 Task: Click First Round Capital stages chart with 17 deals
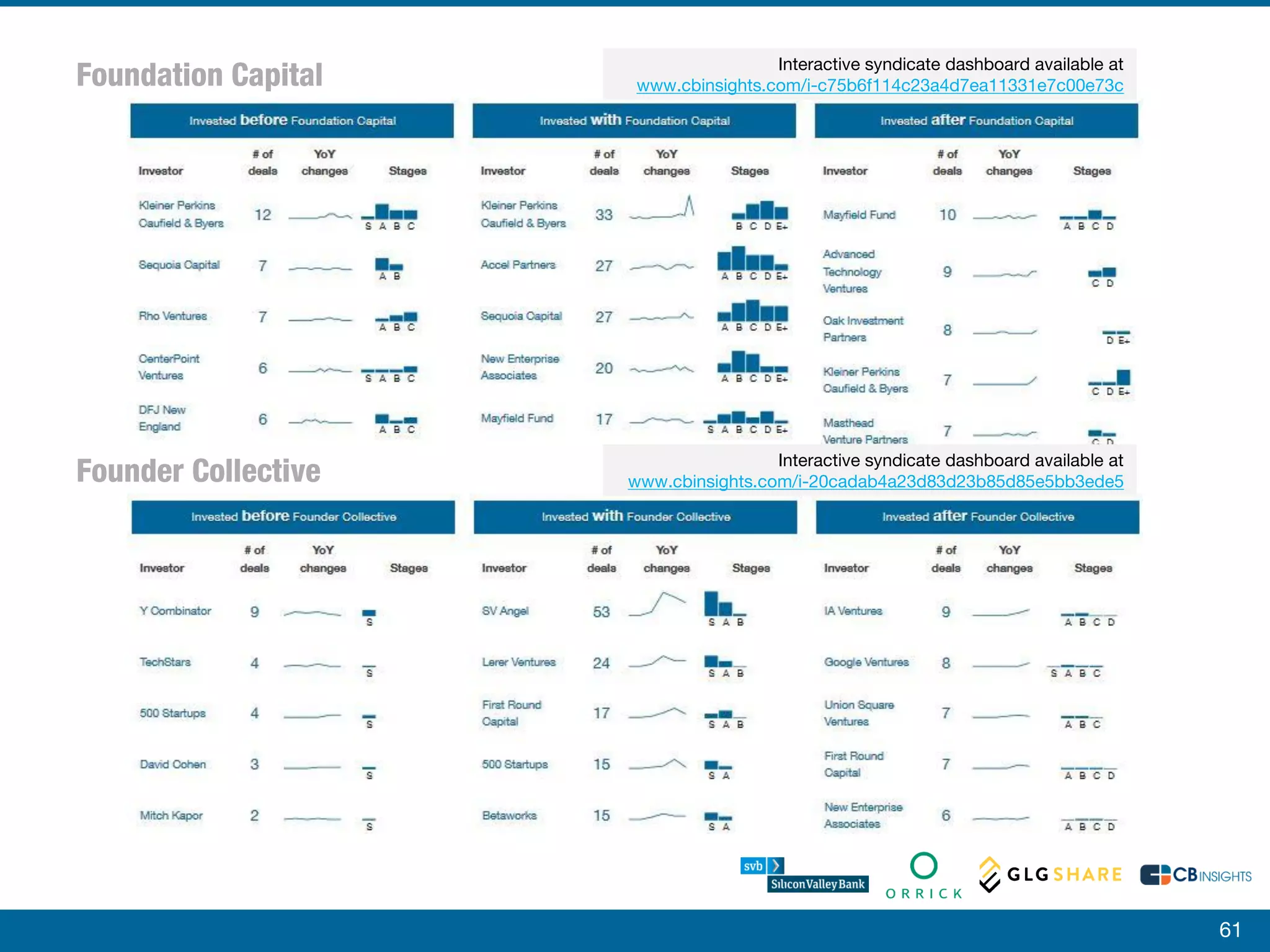(x=726, y=720)
